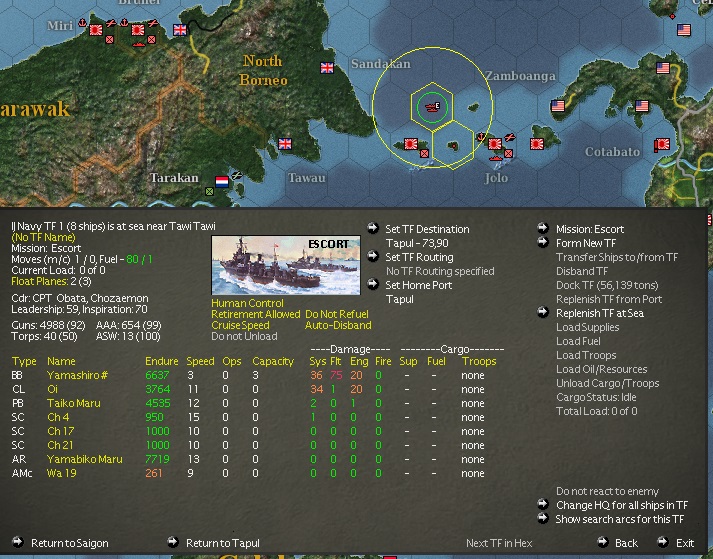Click the US flag near Zamboanga
This screenshot has width=713, height=559.
(x=558, y=106)
